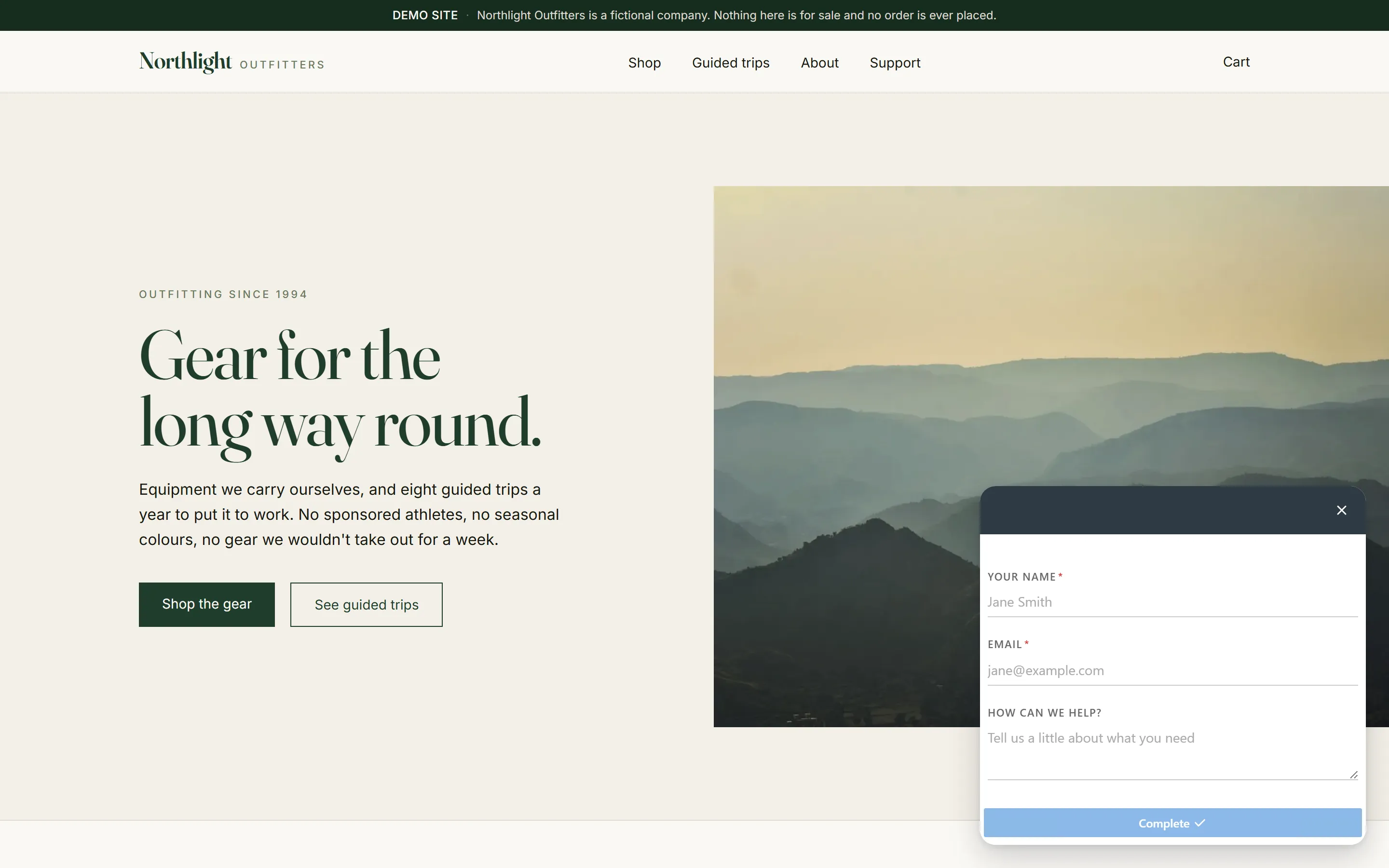Click the fictional company notice text
Image resolution: width=1389 pixels, height=868 pixels.
(x=736, y=15)
